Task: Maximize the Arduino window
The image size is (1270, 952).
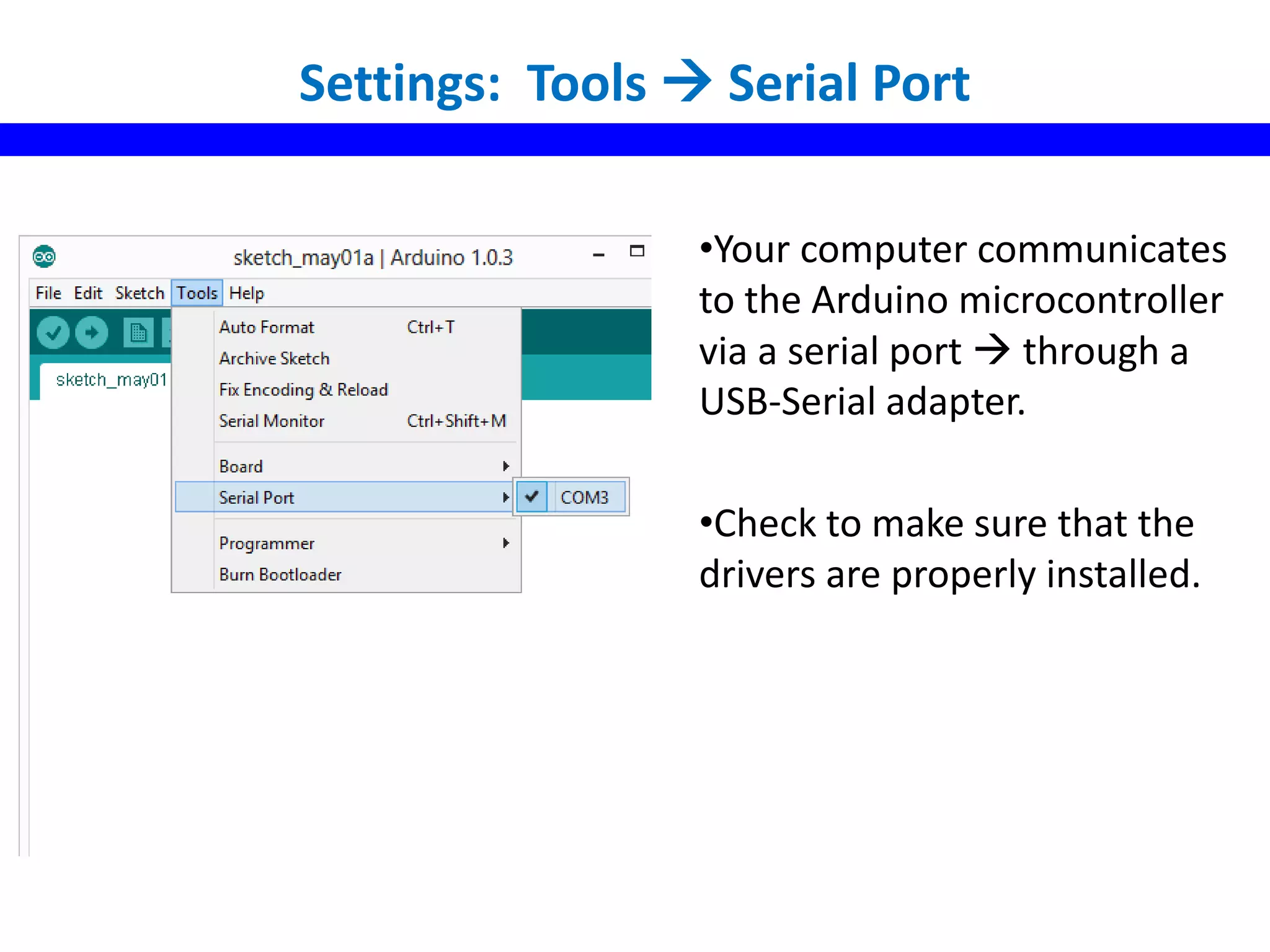Action: coord(637,251)
